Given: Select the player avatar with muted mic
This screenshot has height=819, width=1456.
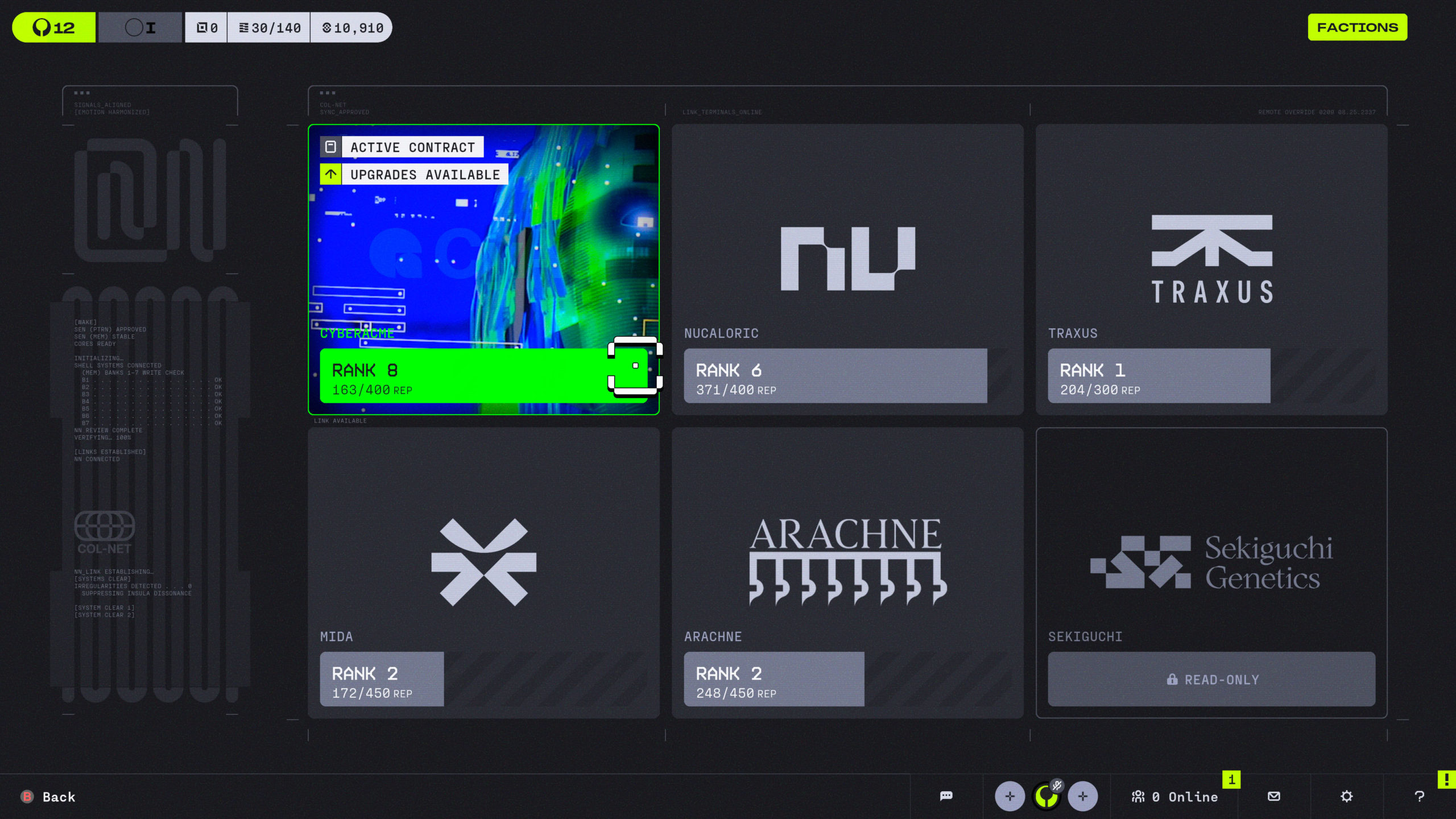Looking at the screenshot, I should (x=1046, y=796).
